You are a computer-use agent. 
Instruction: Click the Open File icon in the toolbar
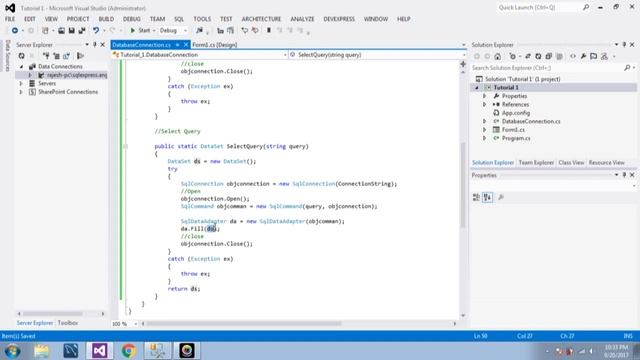pyautogui.click(x=61, y=30)
